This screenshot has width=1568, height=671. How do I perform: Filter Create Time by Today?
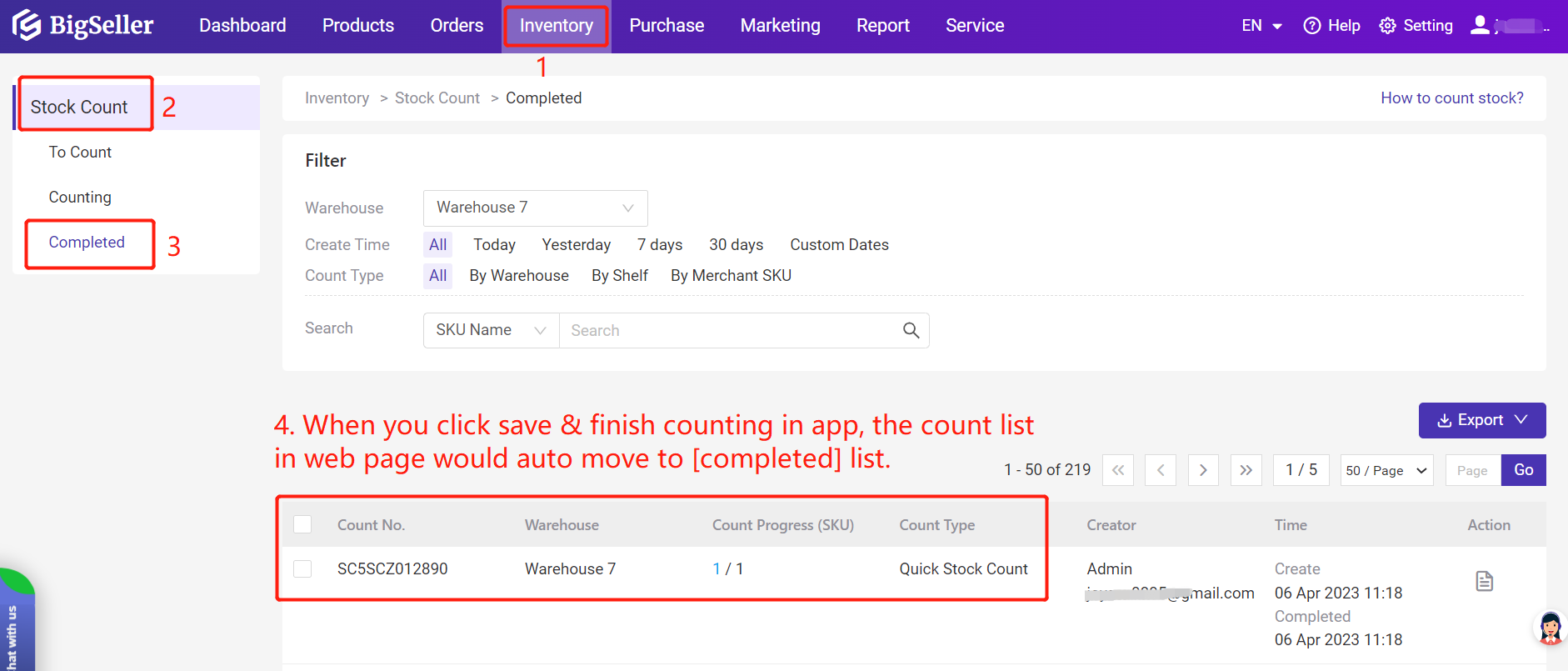(495, 245)
